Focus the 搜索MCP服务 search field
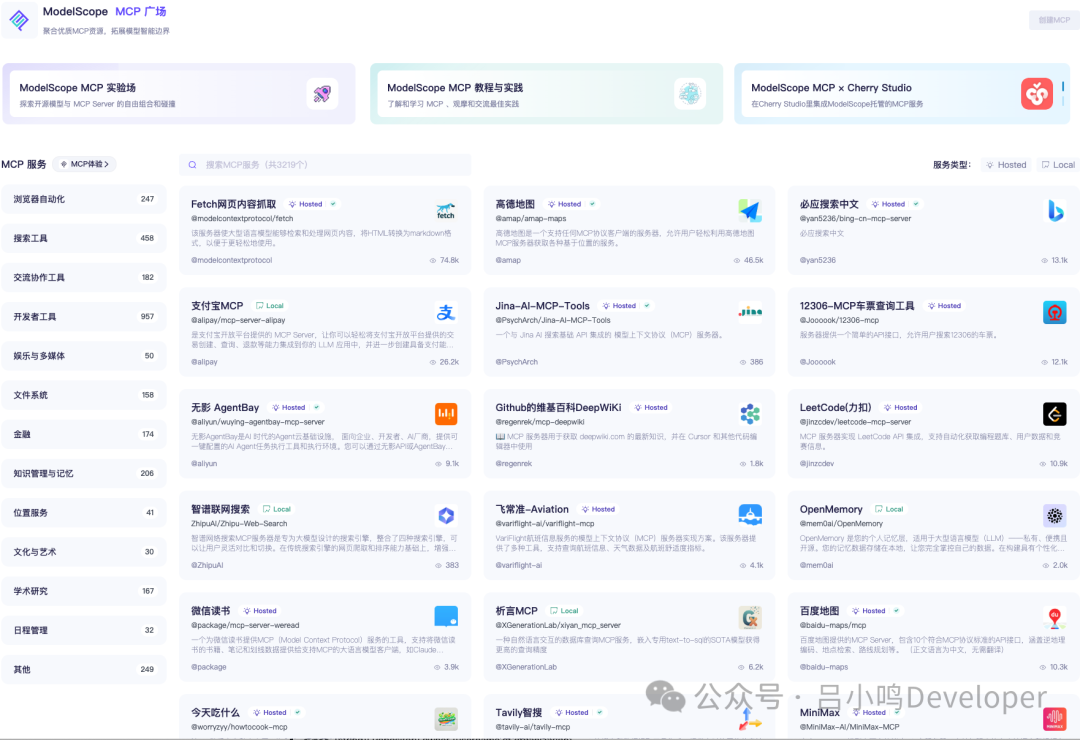 pyautogui.click(x=325, y=165)
